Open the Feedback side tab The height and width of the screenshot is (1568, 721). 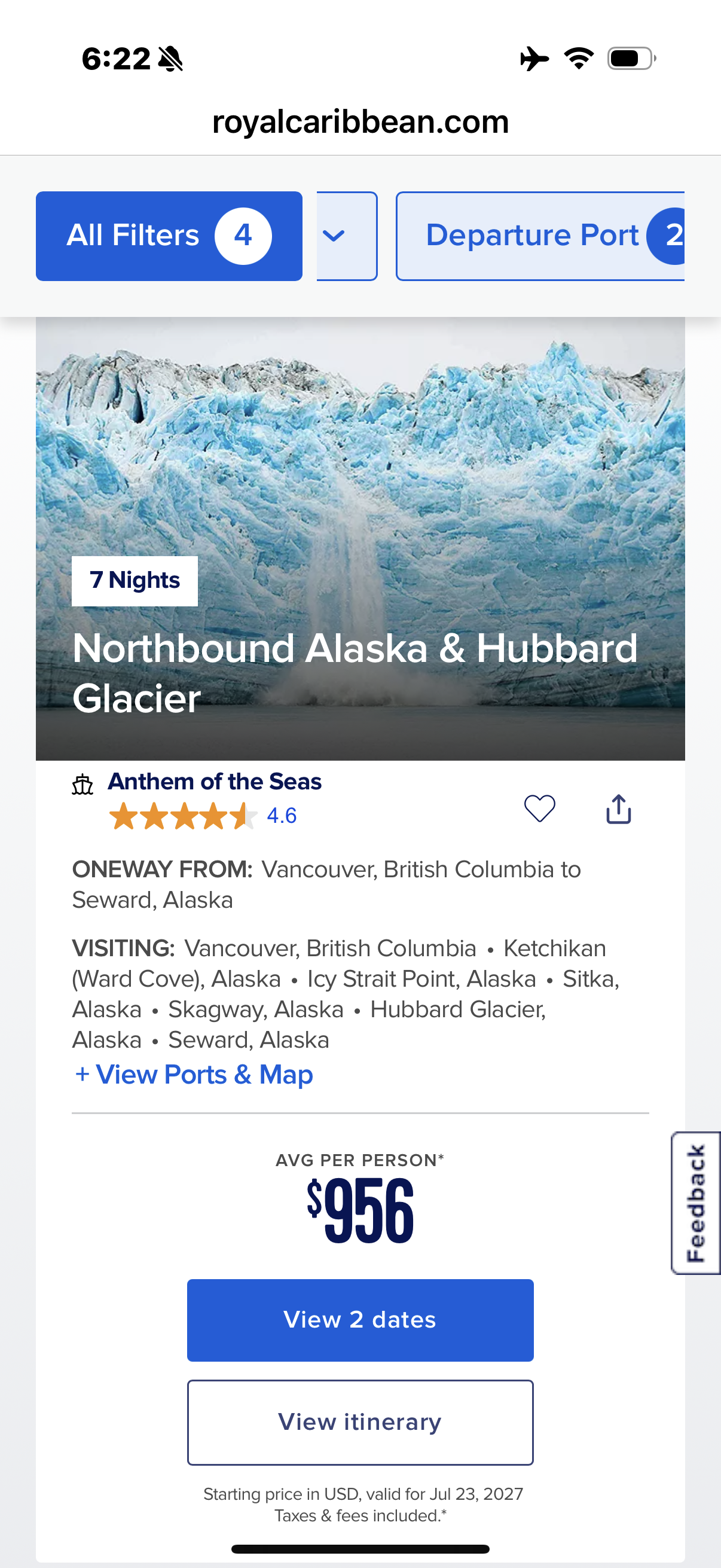click(x=696, y=1203)
